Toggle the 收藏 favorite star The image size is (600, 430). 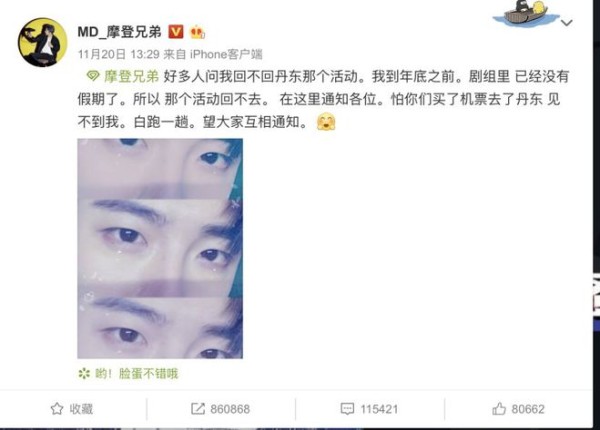(57, 409)
